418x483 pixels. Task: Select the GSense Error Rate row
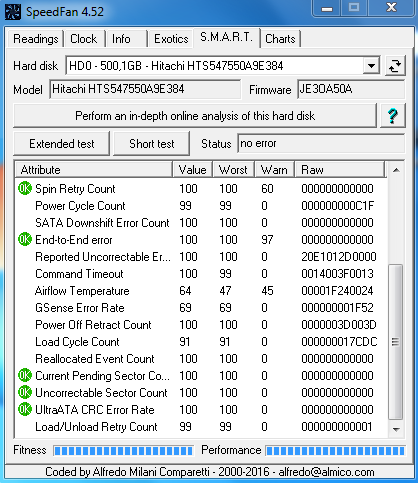coord(201,308)
